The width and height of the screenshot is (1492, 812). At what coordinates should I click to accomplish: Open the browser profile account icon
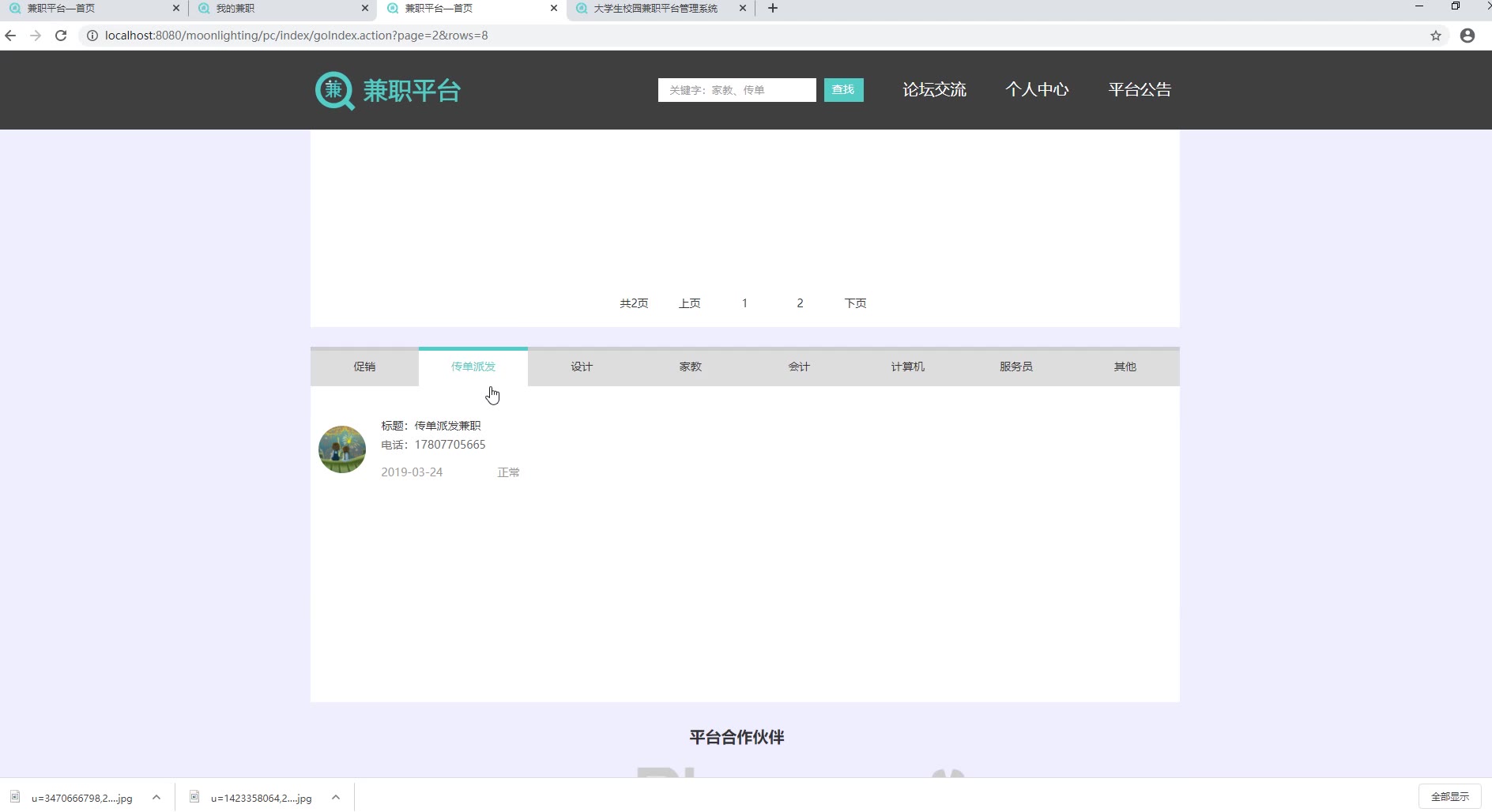click(1468, 36)
